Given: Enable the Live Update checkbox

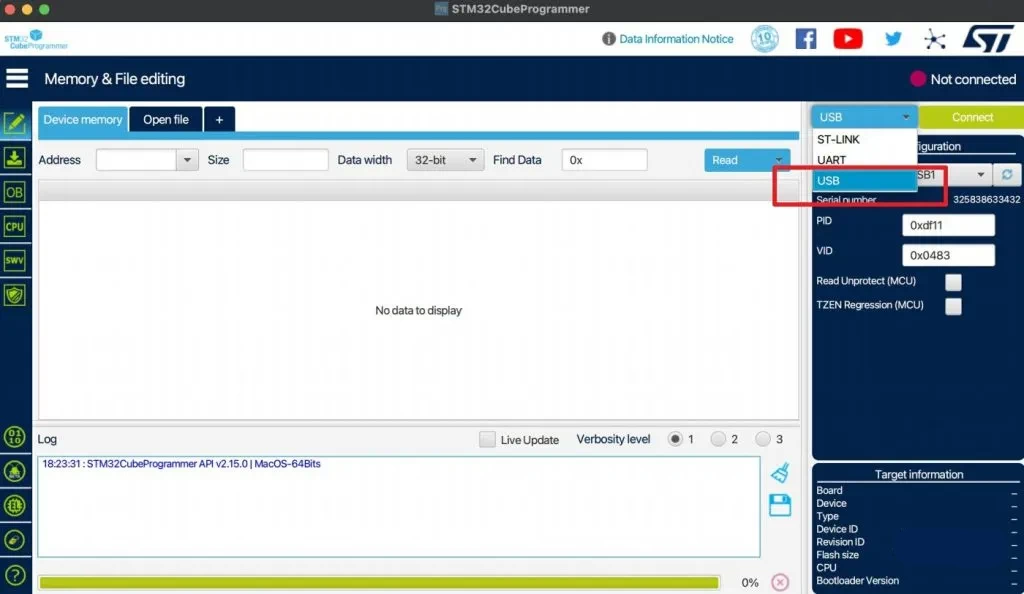Looking at the screenshot, I should 487,439.
